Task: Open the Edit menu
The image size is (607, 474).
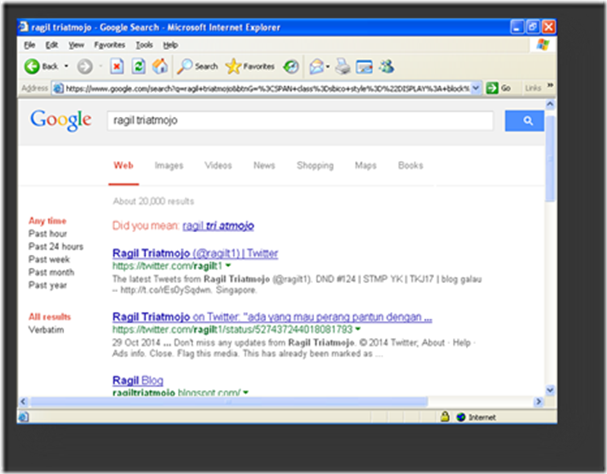Action: point(52,45)
